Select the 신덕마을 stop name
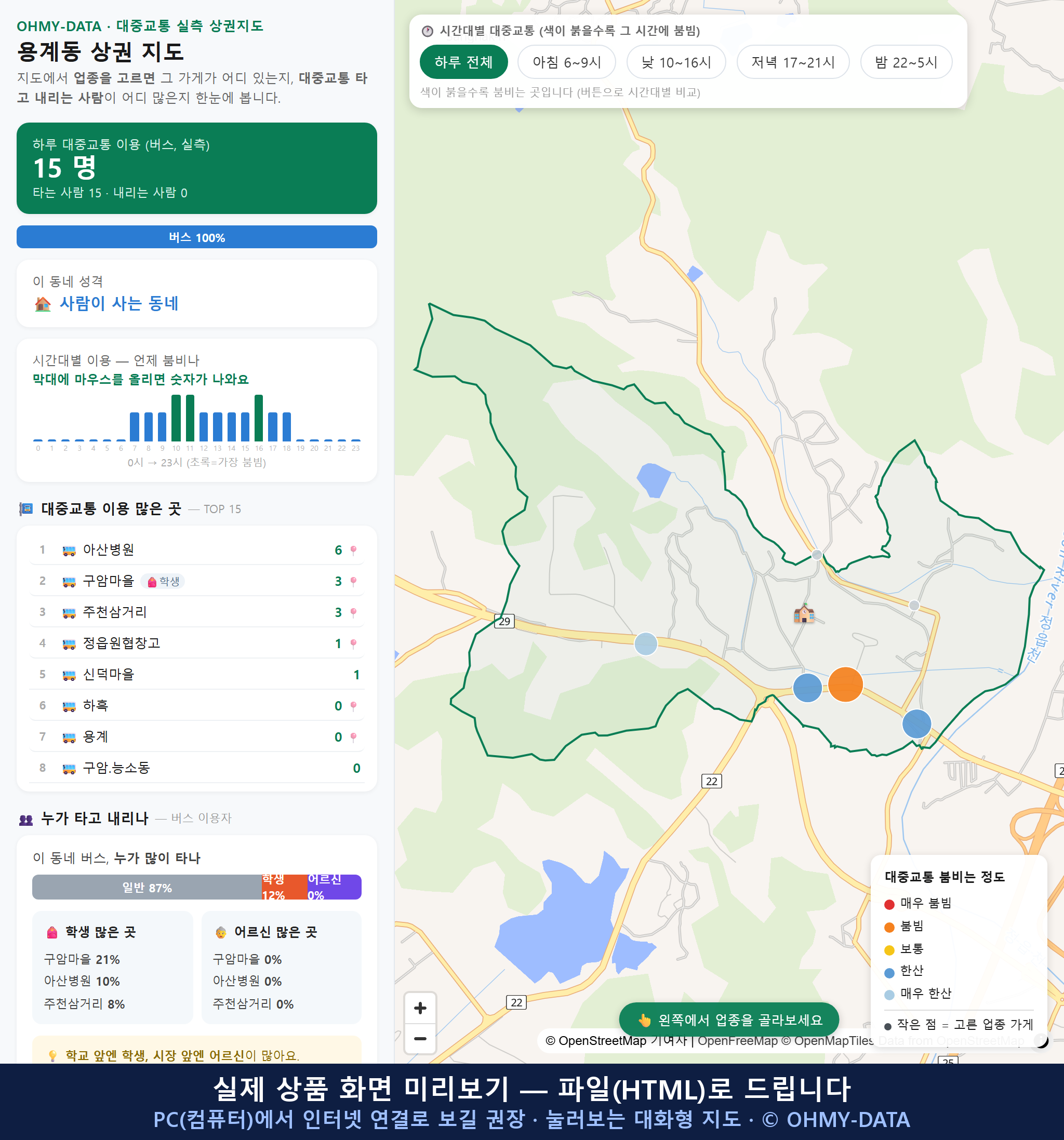1064x1140 pixels. (109, 674)
